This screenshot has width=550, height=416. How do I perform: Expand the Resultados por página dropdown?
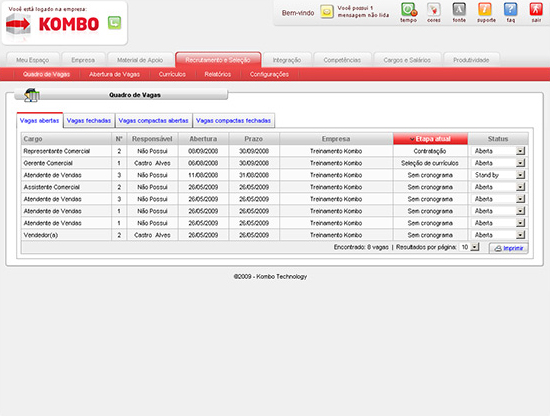coord(475,247)
